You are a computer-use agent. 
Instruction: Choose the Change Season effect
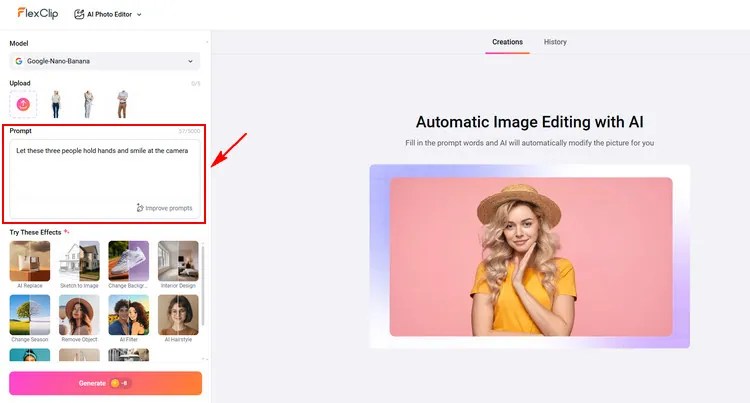point(30,318)
